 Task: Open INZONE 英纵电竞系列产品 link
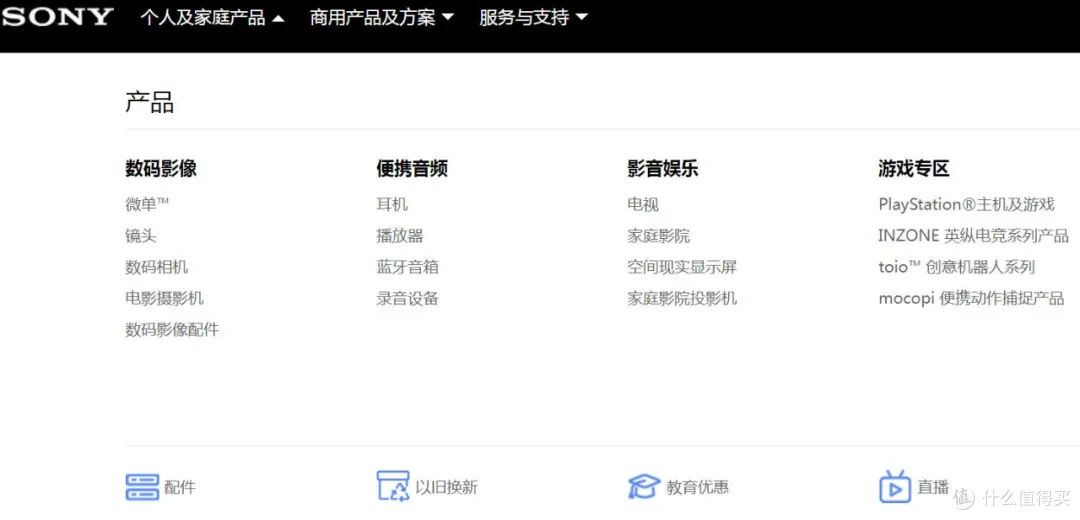tap(973, 236)
